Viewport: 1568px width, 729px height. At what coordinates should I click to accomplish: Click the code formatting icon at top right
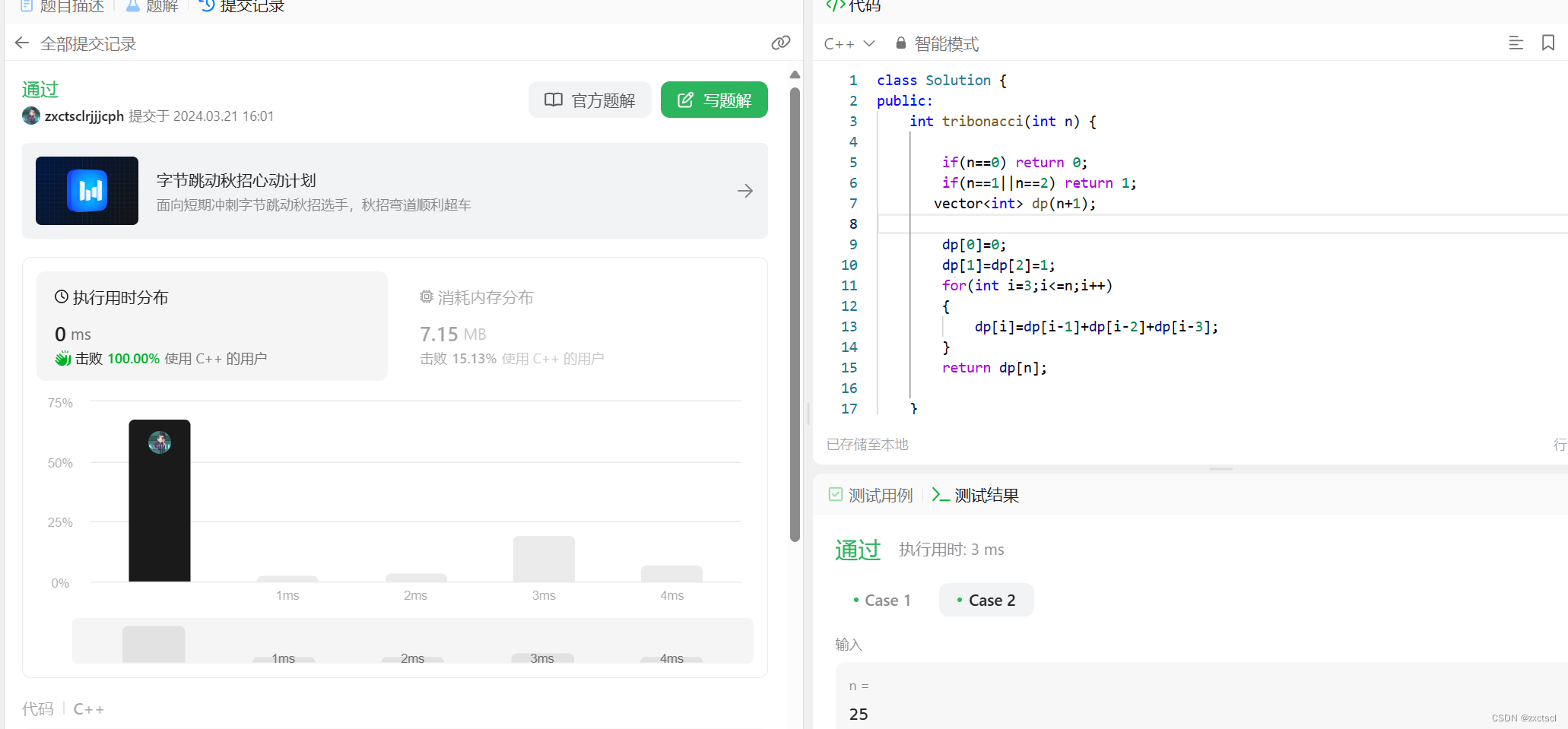[1516, 43]
